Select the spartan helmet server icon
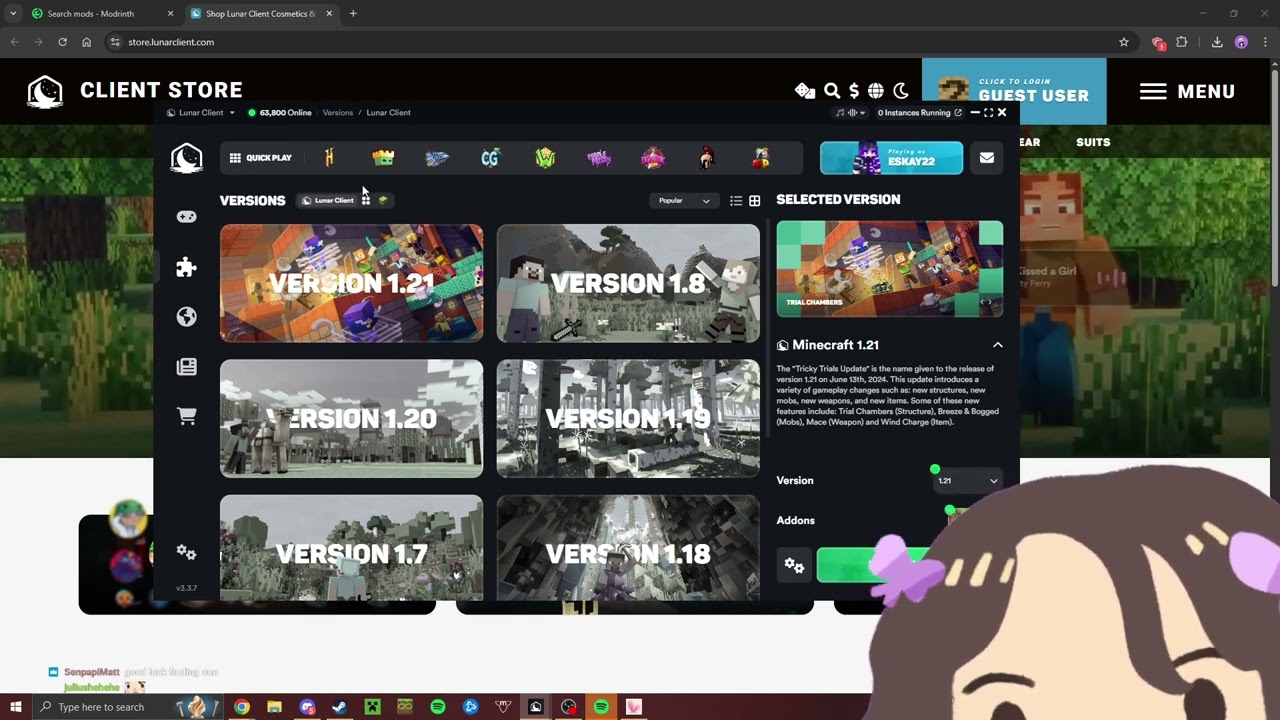This screenshot has width=1280, height=720. 707,158
